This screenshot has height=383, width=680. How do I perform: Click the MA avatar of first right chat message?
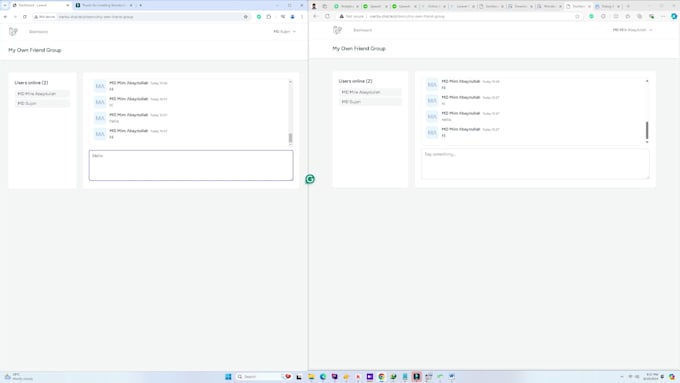[x=432, y=85]
